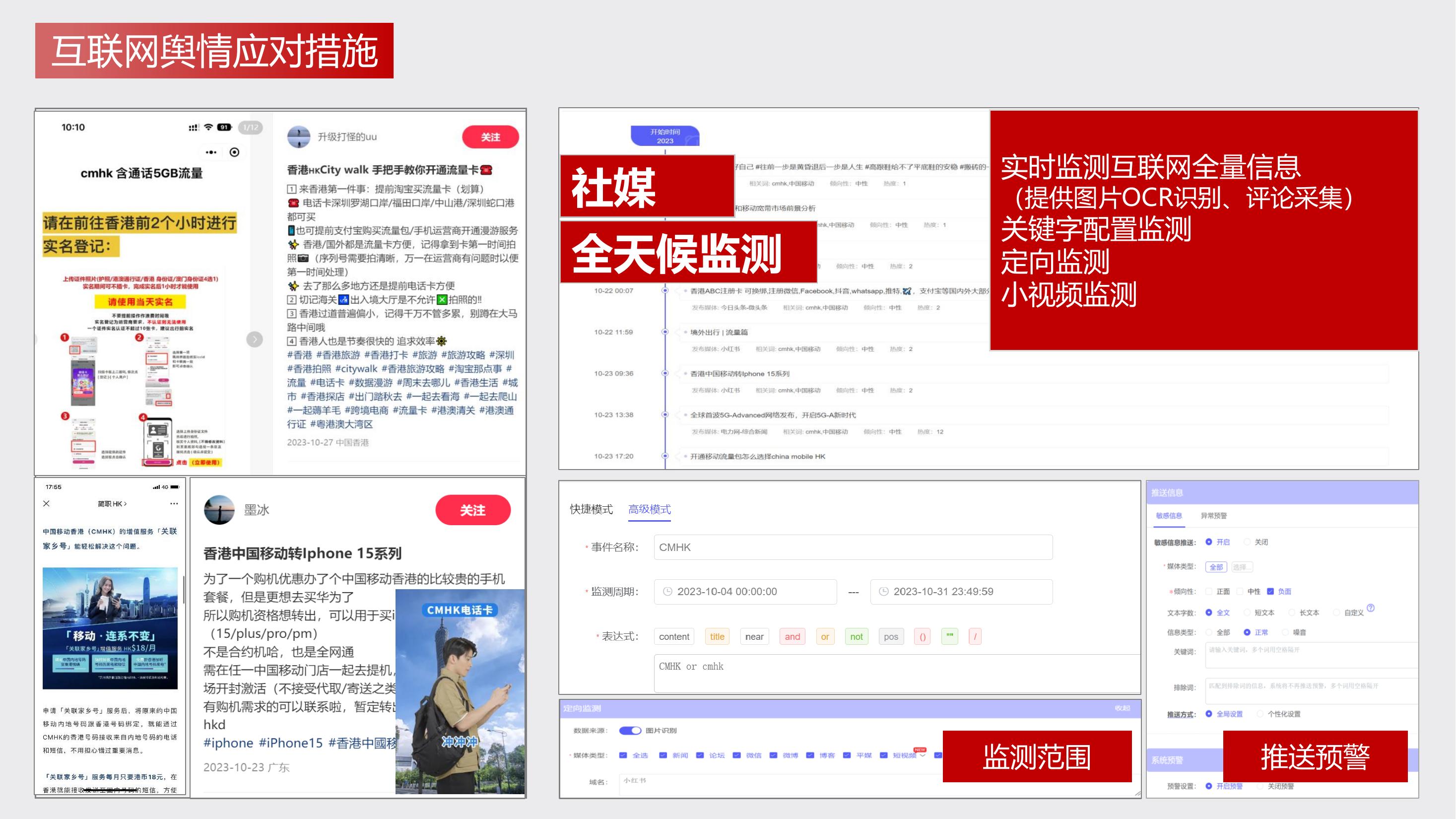The width and height of the screenshot is (1456, 819).
Task: Toggle the 新闻 media type checkbox
Action: coord(663,755)
